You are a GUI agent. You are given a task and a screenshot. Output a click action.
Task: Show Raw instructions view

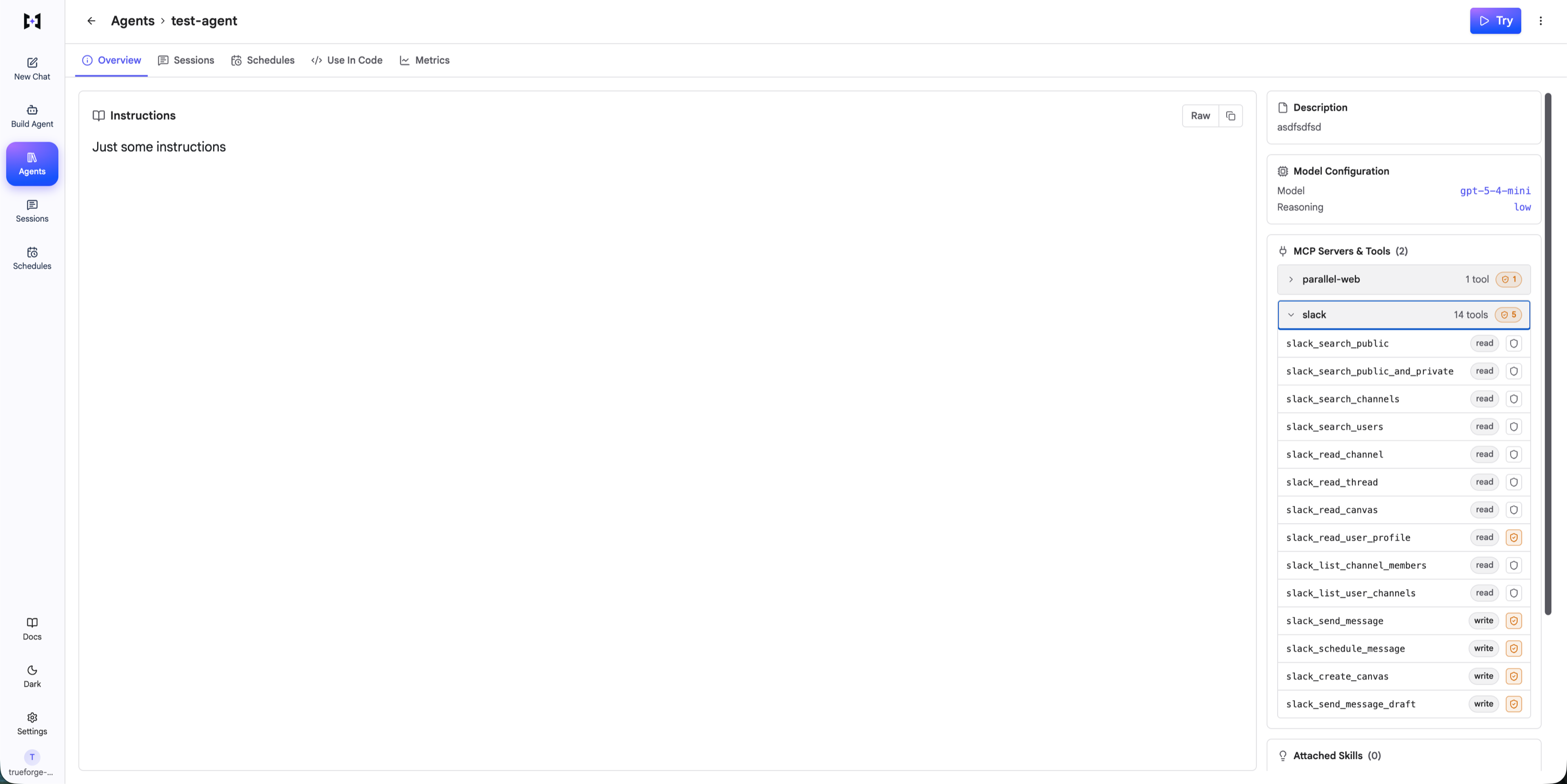1200,115
